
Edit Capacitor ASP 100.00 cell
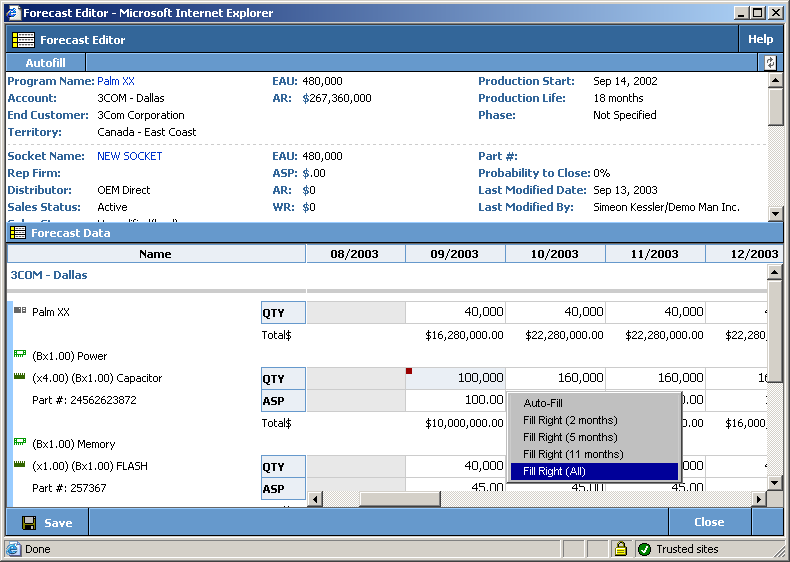tap(455, 400)
